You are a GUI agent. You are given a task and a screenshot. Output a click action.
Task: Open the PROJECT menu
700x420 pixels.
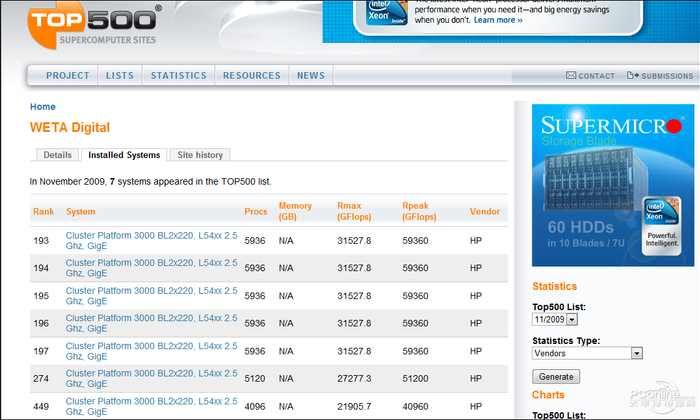[x=68, y=75]
